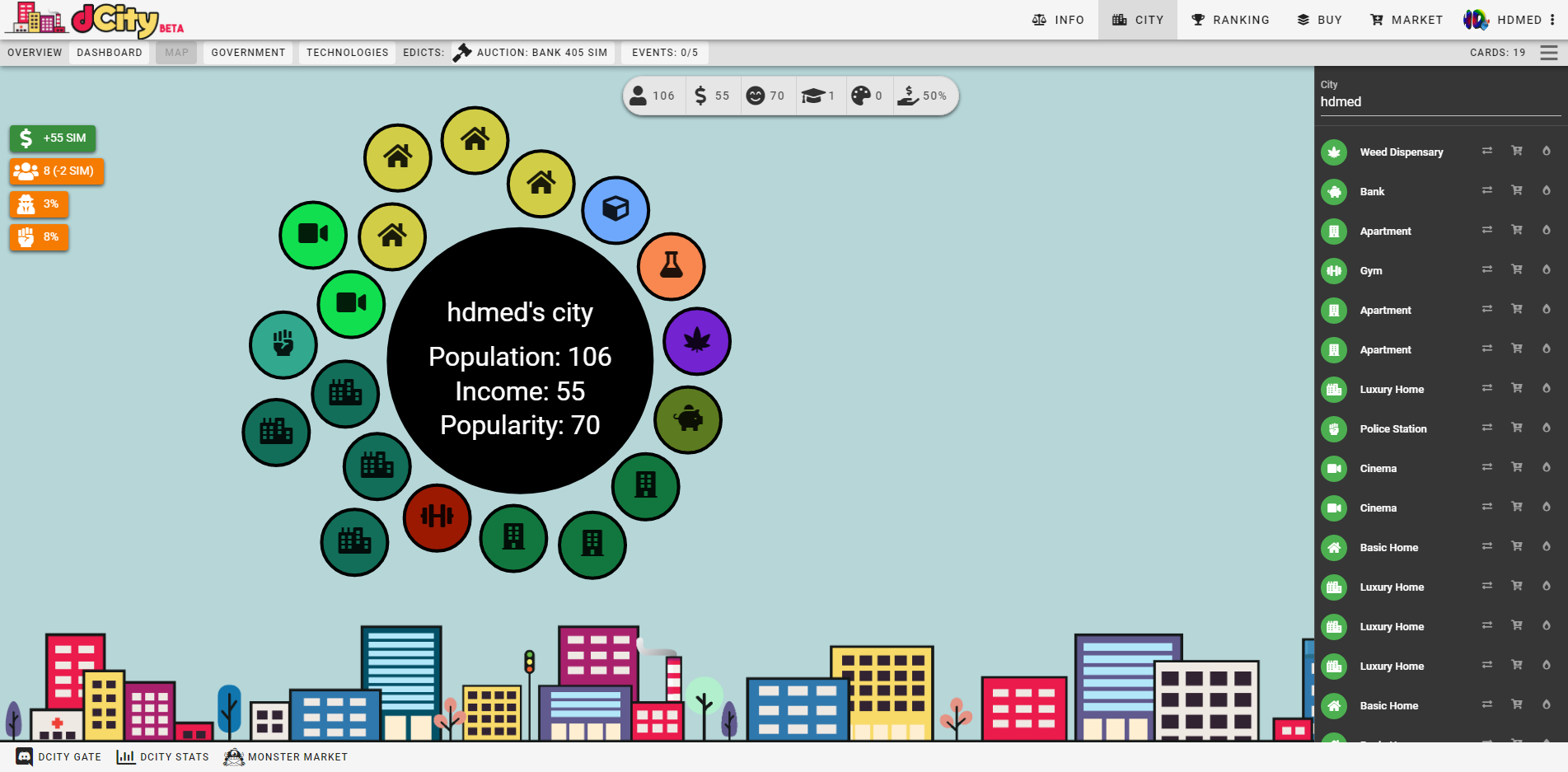The image size is (1568, 772).
Task: Select the teal police fist circle
Action: click(283, 344)
